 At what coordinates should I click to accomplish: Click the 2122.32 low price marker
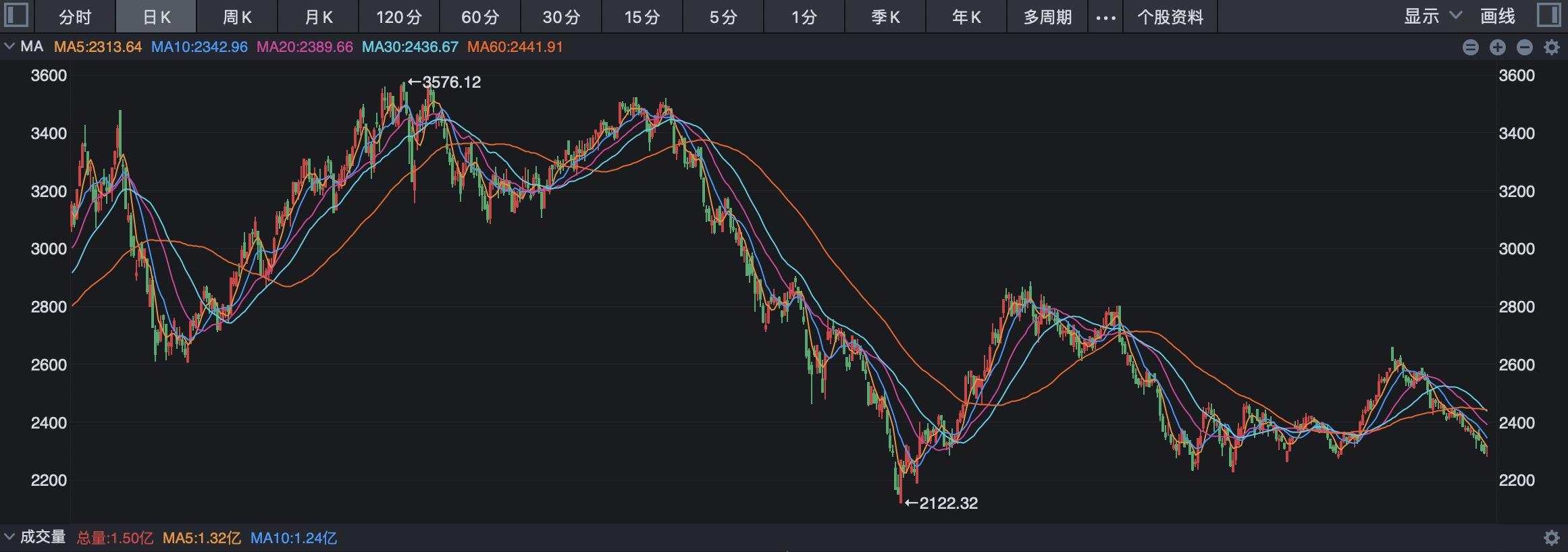point(941,503)
